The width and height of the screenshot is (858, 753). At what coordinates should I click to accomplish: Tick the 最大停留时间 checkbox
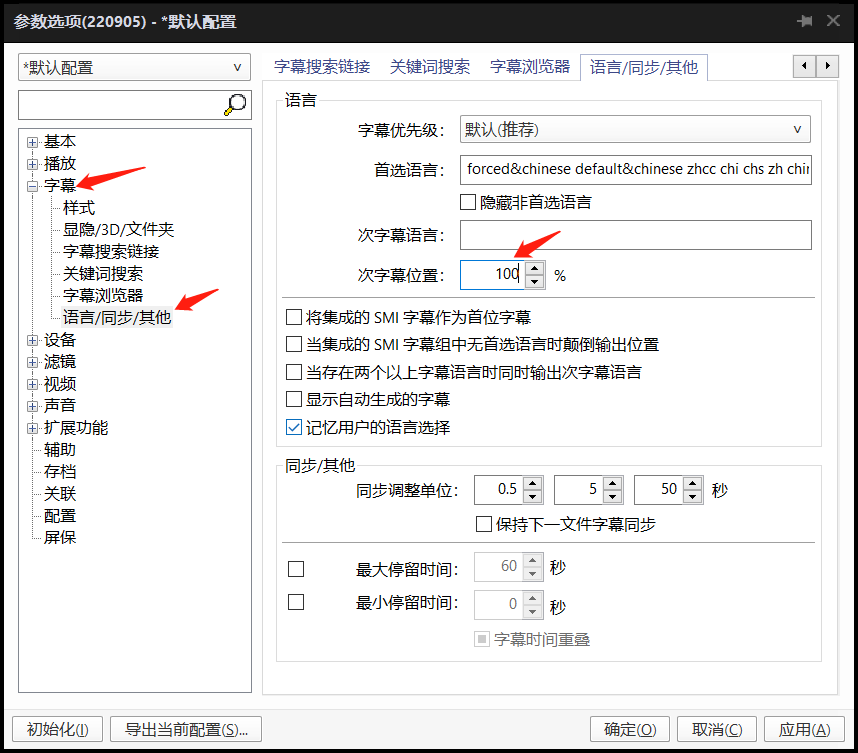click(296, 569)
